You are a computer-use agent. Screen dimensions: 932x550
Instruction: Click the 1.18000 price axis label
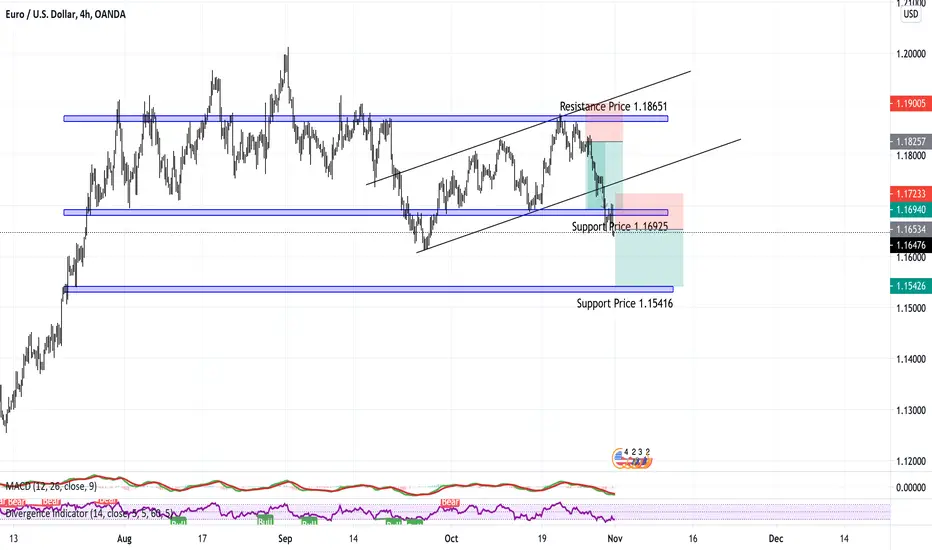911,156
